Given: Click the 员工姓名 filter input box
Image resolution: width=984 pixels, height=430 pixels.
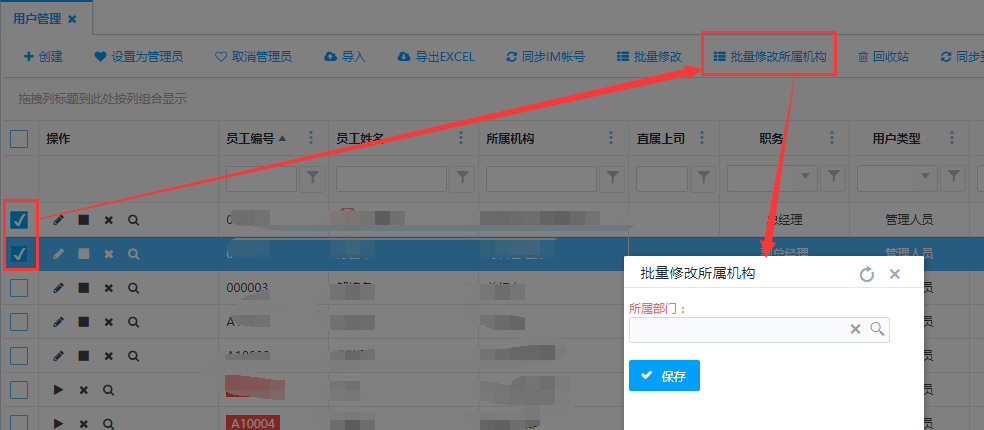Looking at the screenshot, I should [x=391, y=178].
